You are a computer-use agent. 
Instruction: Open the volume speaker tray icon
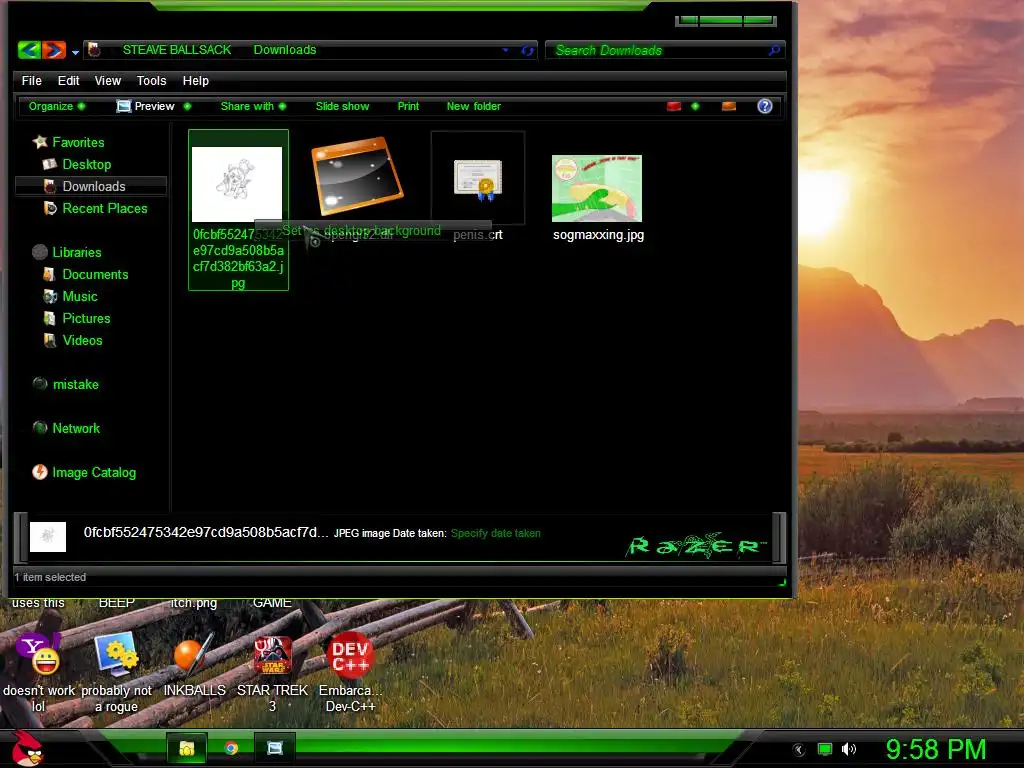pyautogui.click(x=849, y=750)
